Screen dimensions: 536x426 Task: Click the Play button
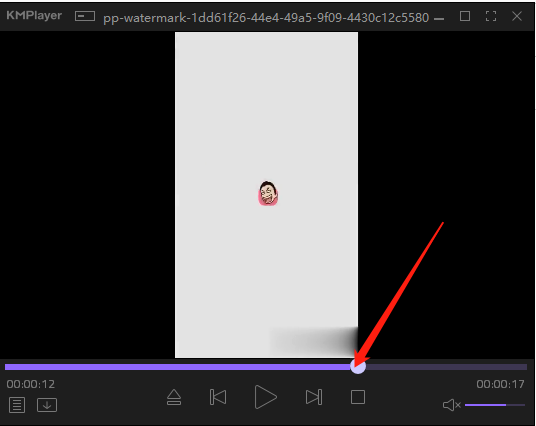coord(265,397)
